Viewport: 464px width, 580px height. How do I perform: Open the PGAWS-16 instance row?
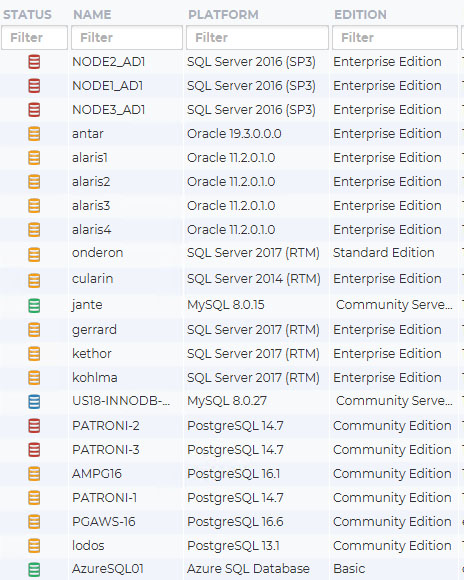232,522
